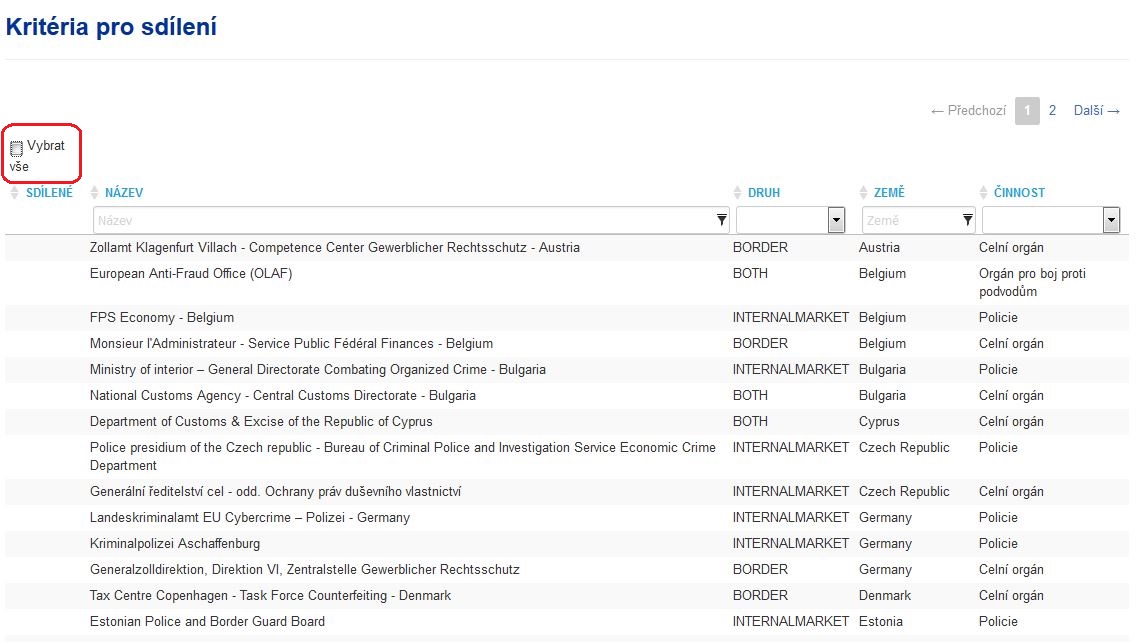1139x642 pixels.
Task: Open filter funnel icon in Země field
Action: tap(968, 220)
